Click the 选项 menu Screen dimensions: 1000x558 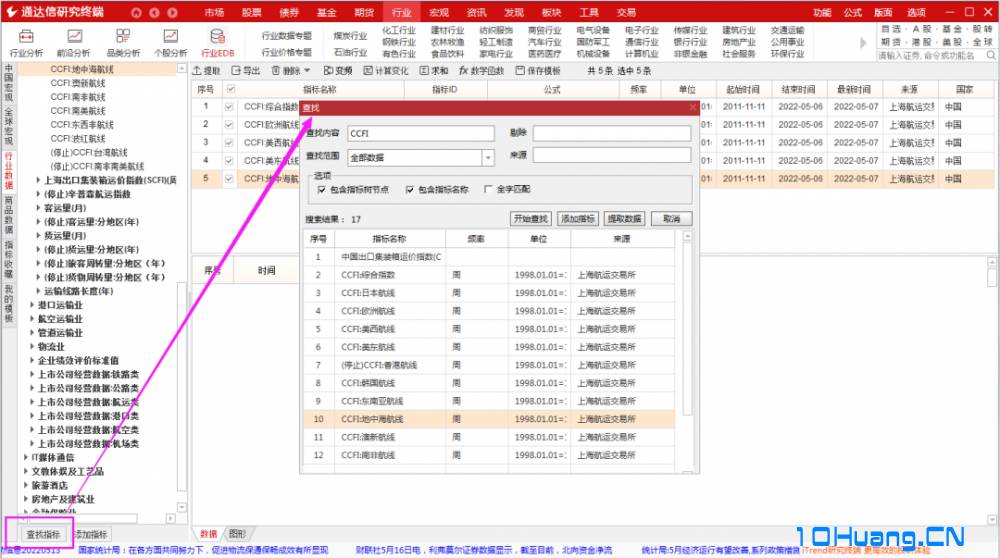[916, 12]
